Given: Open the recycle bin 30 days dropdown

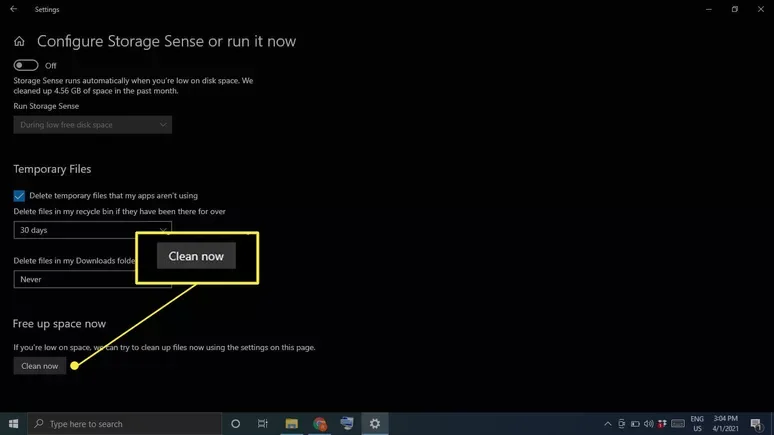Looking at the screenshot, I should click(x=93, y=230).
